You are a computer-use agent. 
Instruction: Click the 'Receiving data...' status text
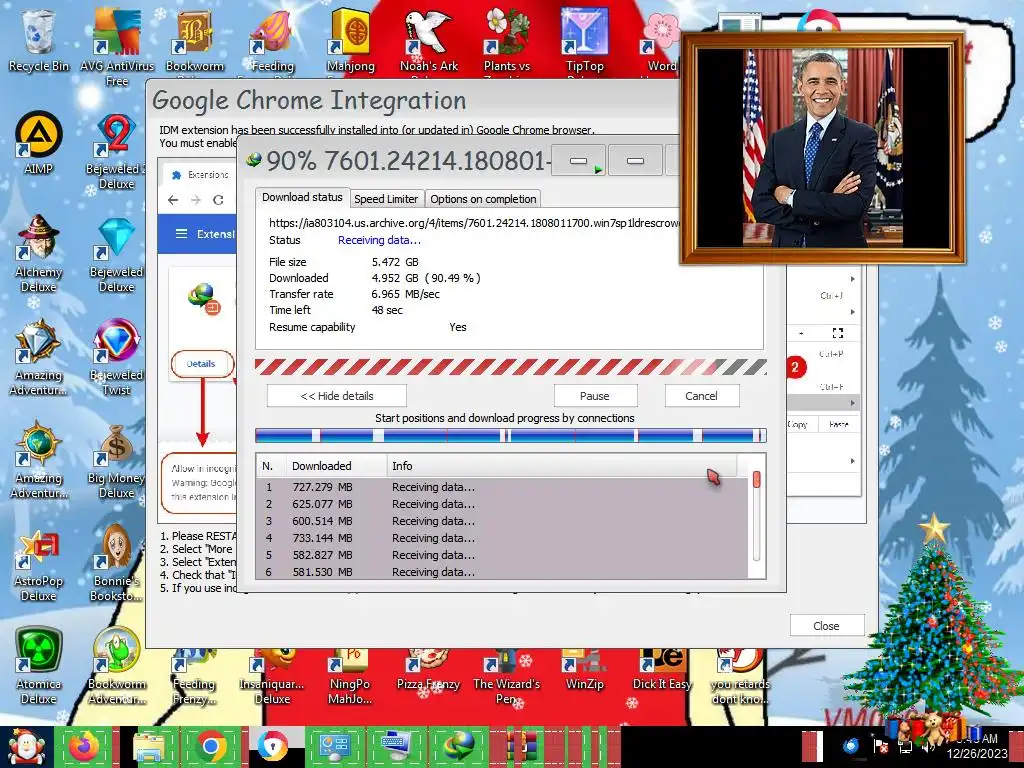379,240
